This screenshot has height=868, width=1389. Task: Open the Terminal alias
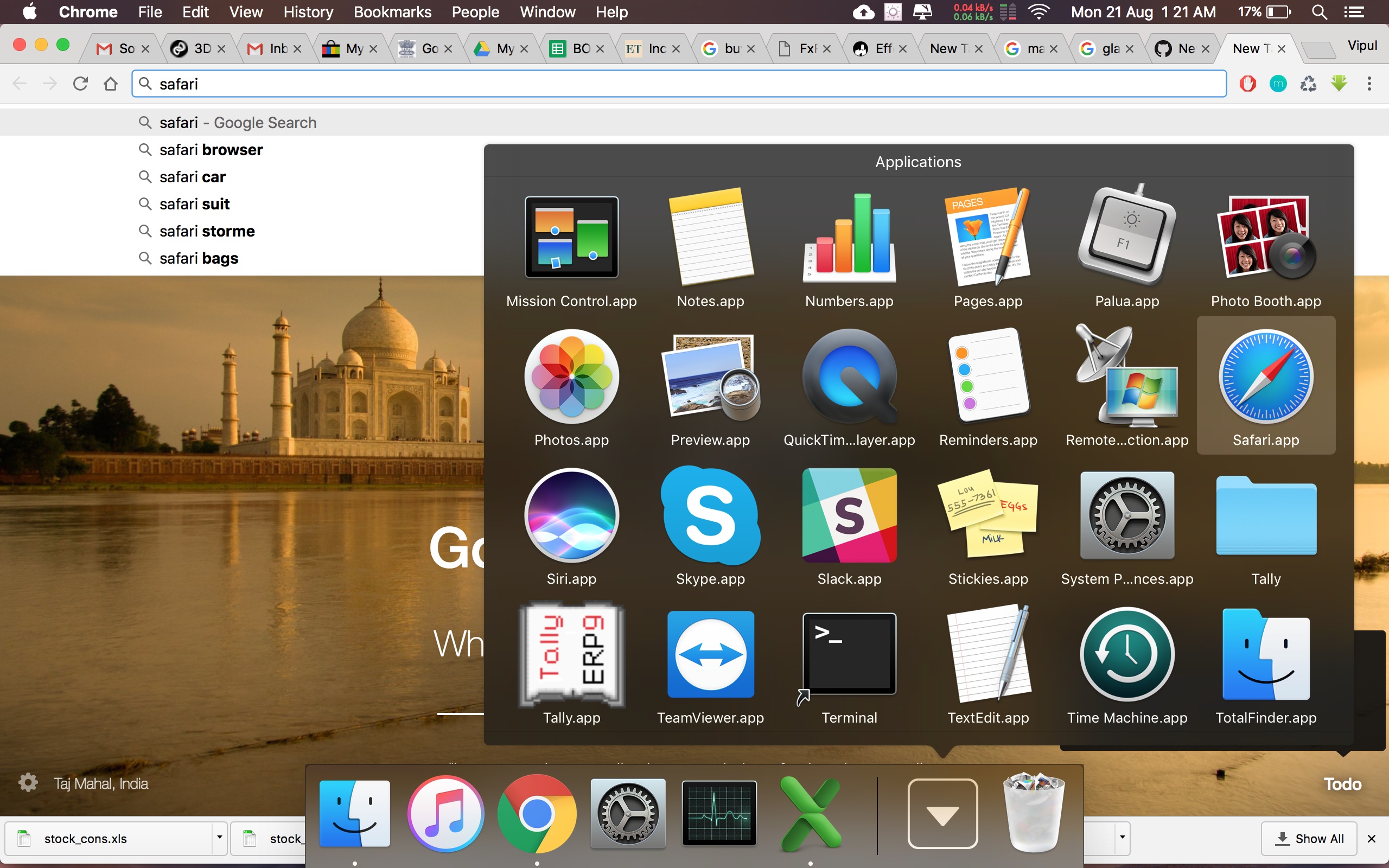click(x=850, y=654)
